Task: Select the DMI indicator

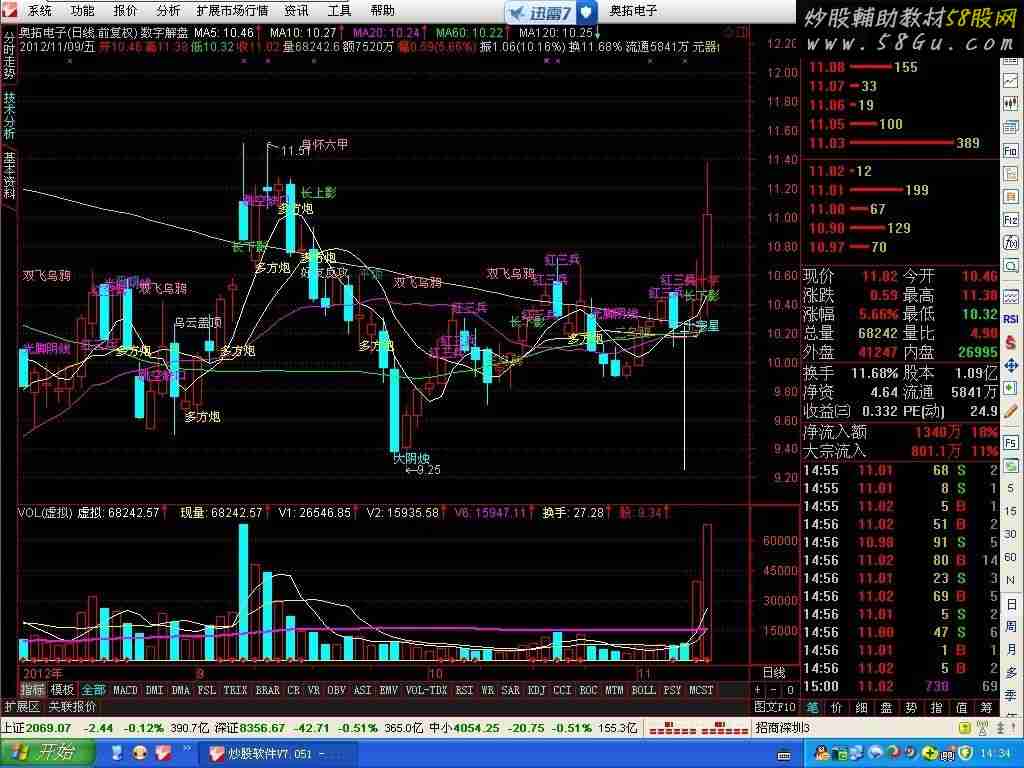Action: 155,690
